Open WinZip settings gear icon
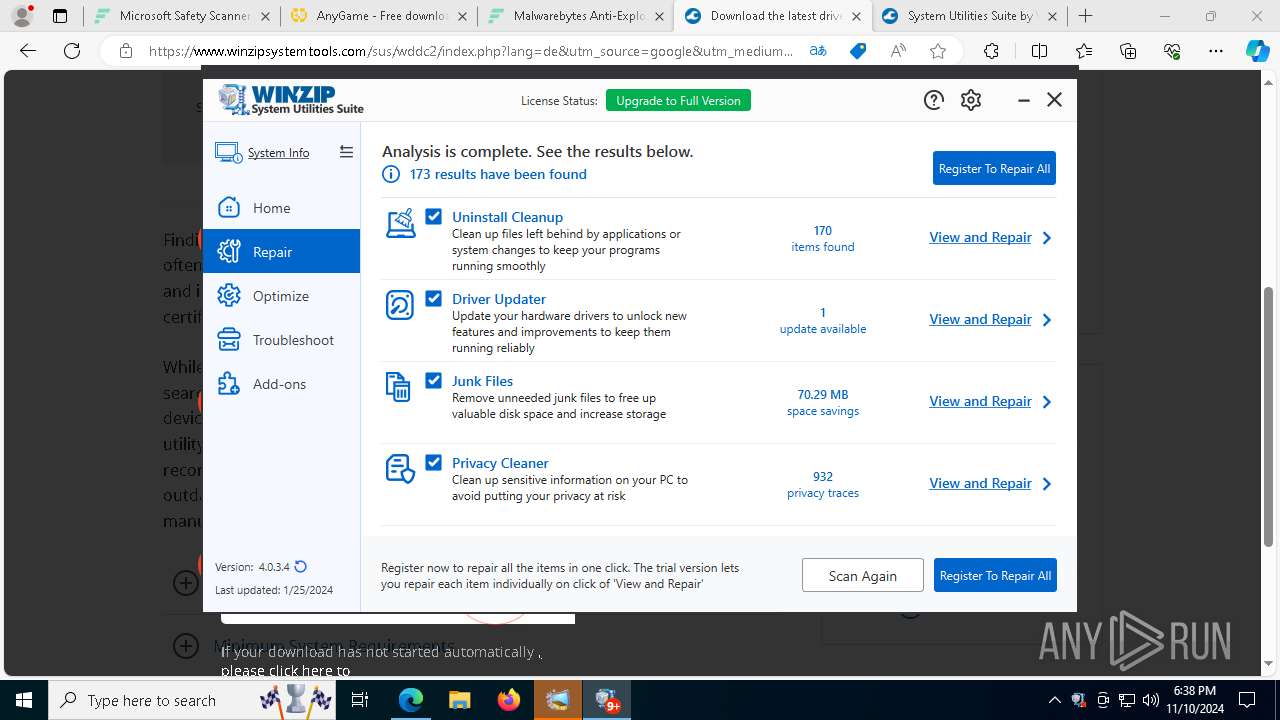This screenshot has height=720, width=1280. [x=971, y=100]
